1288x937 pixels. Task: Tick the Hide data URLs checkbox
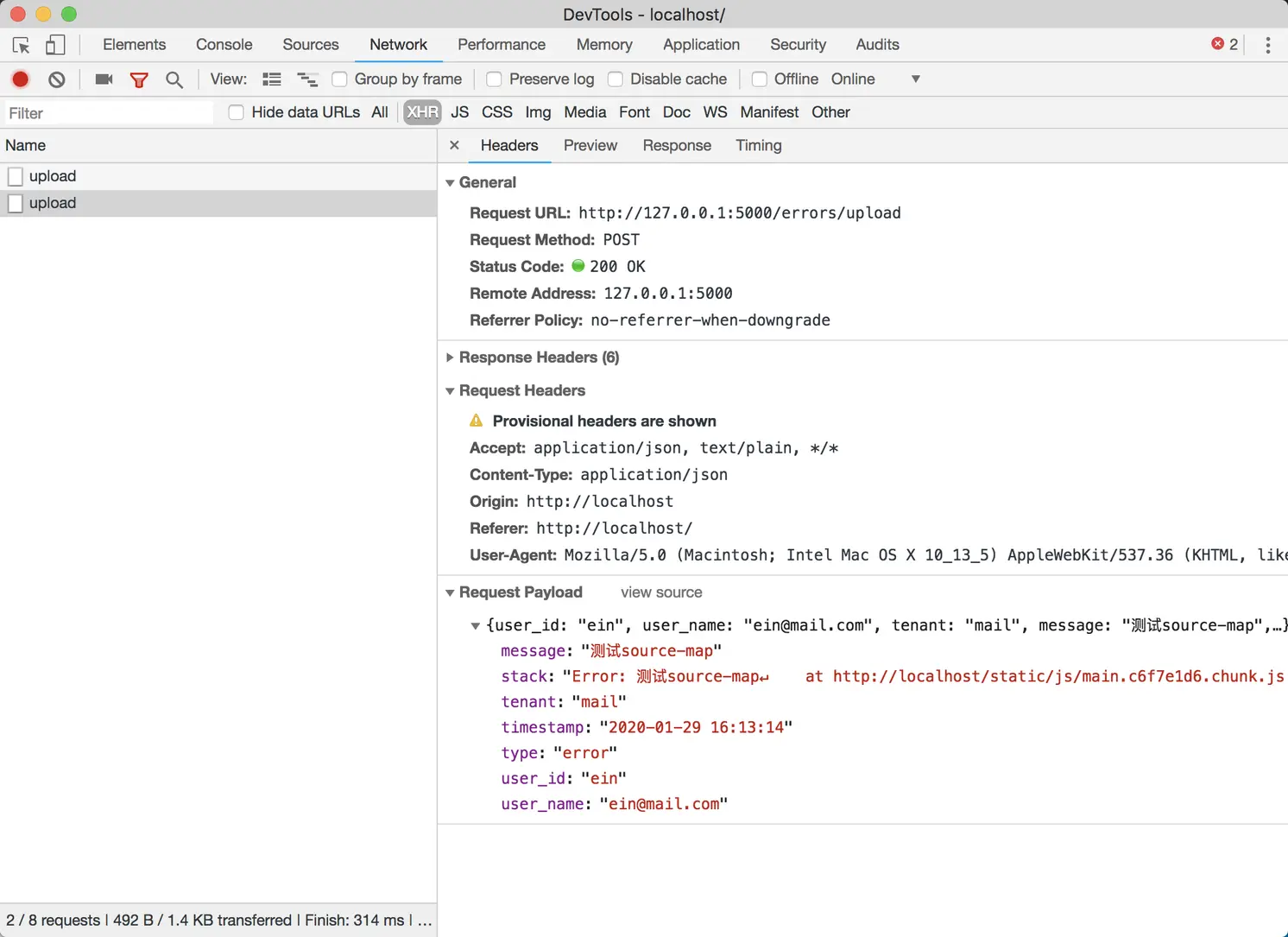[236, 112]
